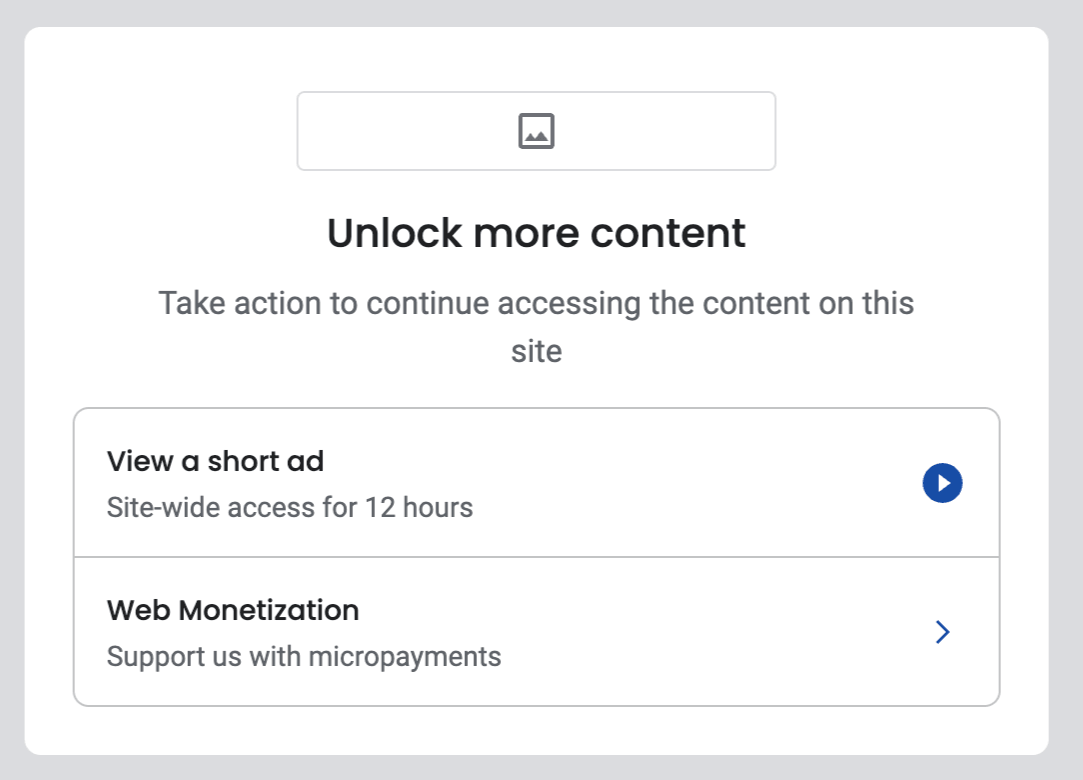The width and height of the screenshot is (1083, 780).
Task: Select Support us with micropayments
Action: pyautogui.click(x=302, y=656)
